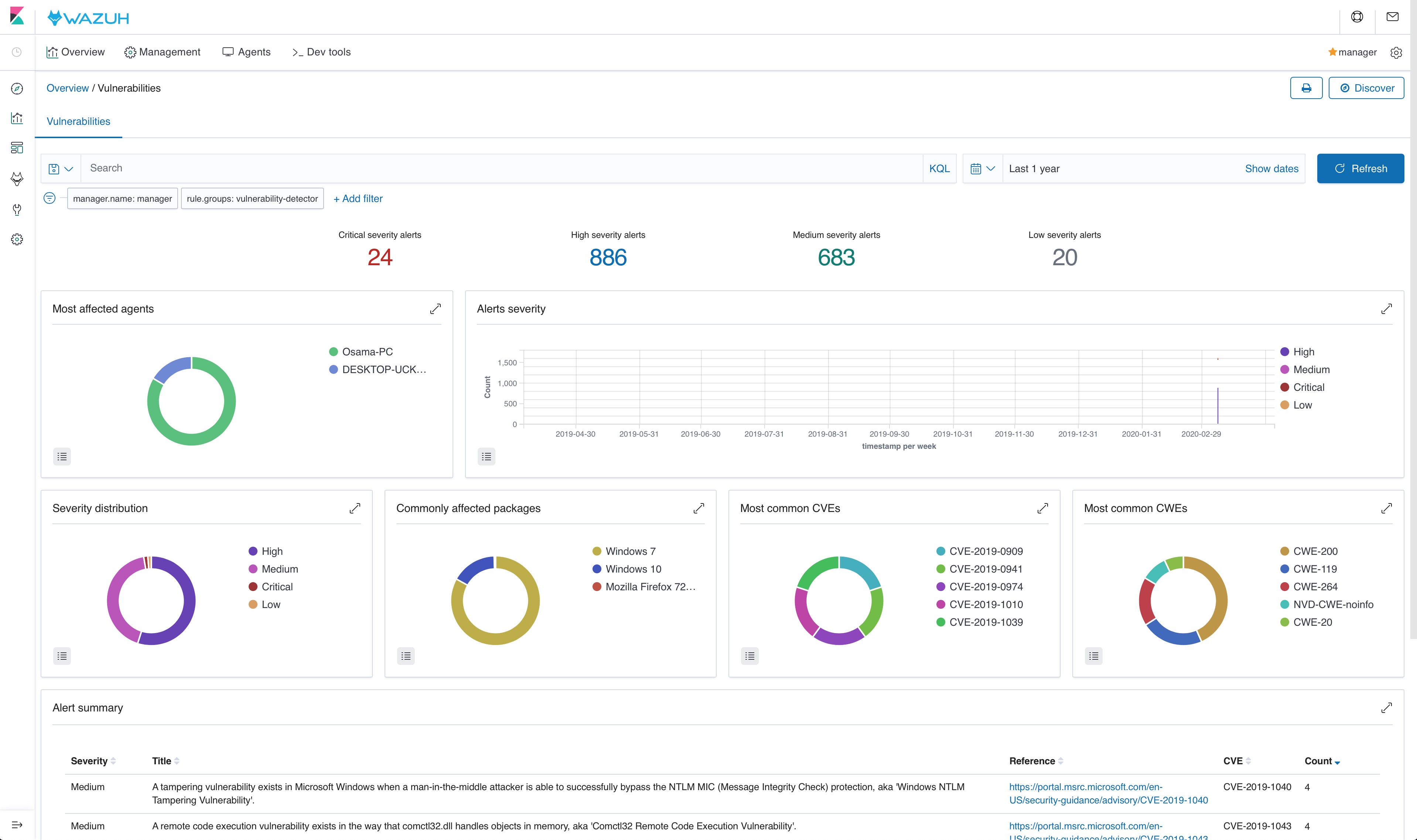Open the saved queries dropdown
Screen dimensions: 1417x840
point(61,169)
